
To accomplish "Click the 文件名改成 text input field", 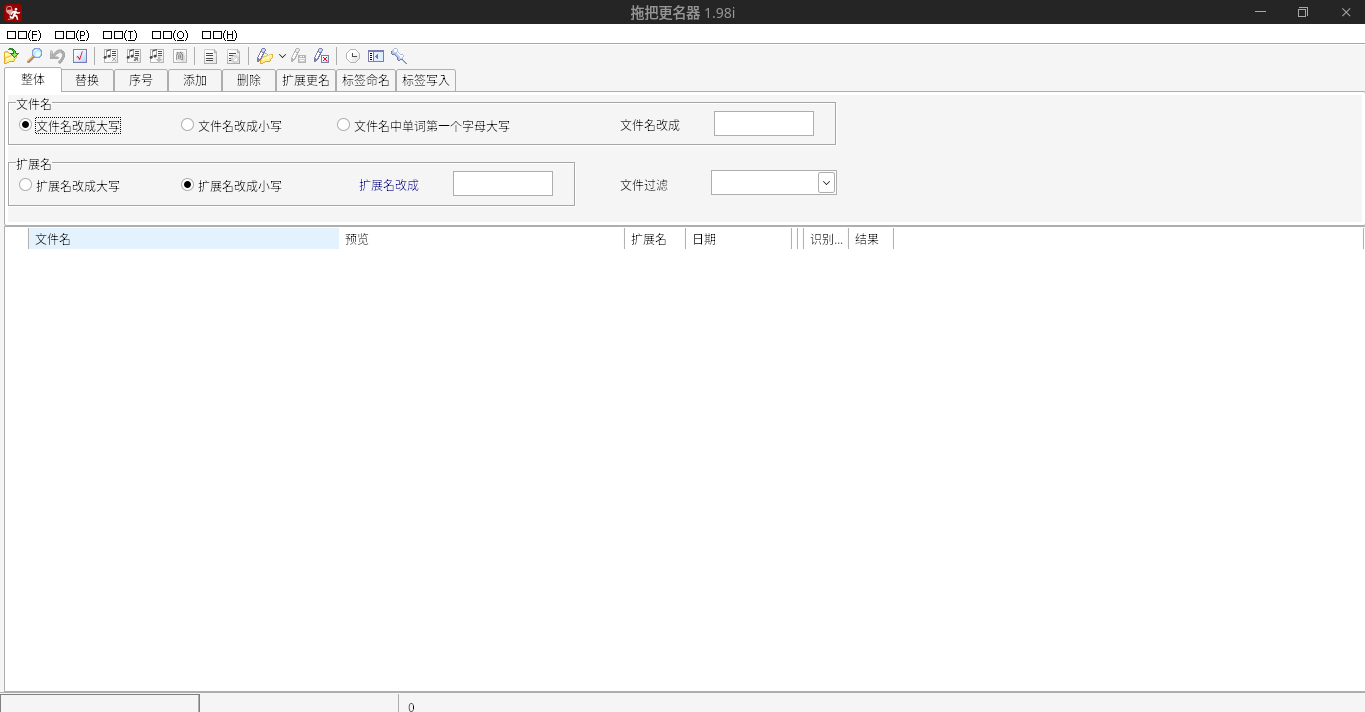I will coord(764,124).
